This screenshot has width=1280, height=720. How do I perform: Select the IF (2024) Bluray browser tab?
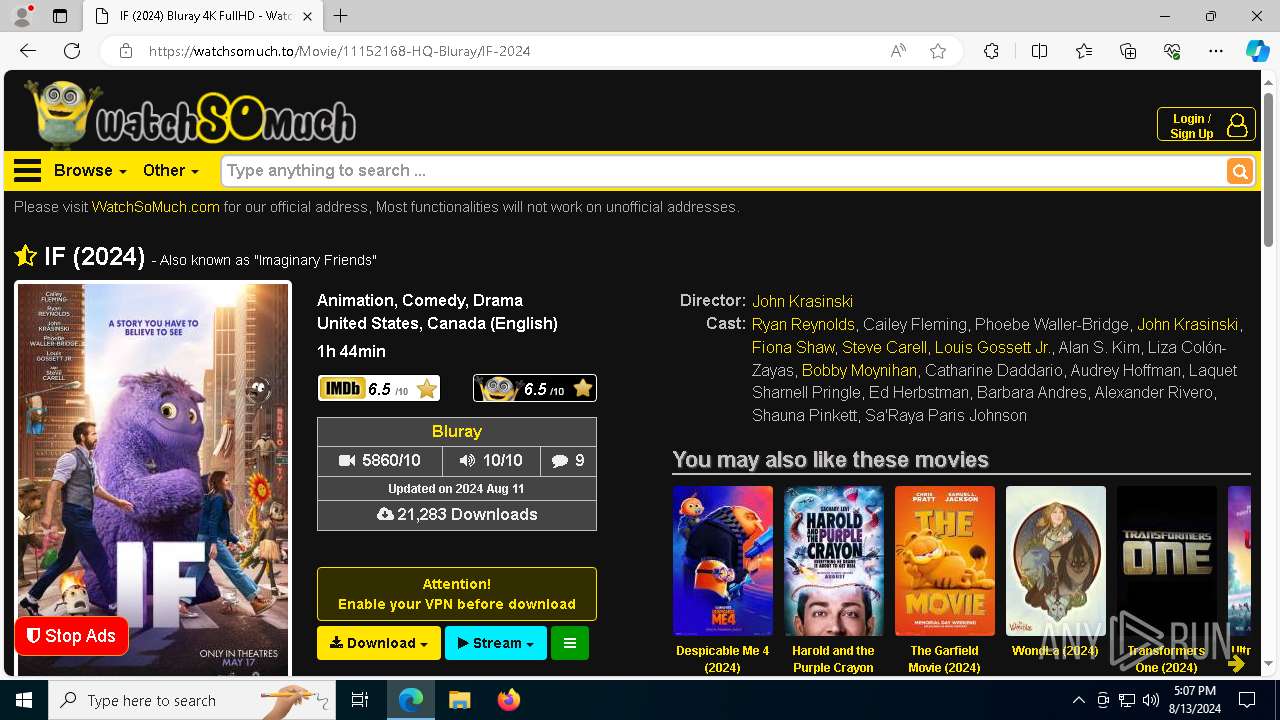click(x=203, y=16)
